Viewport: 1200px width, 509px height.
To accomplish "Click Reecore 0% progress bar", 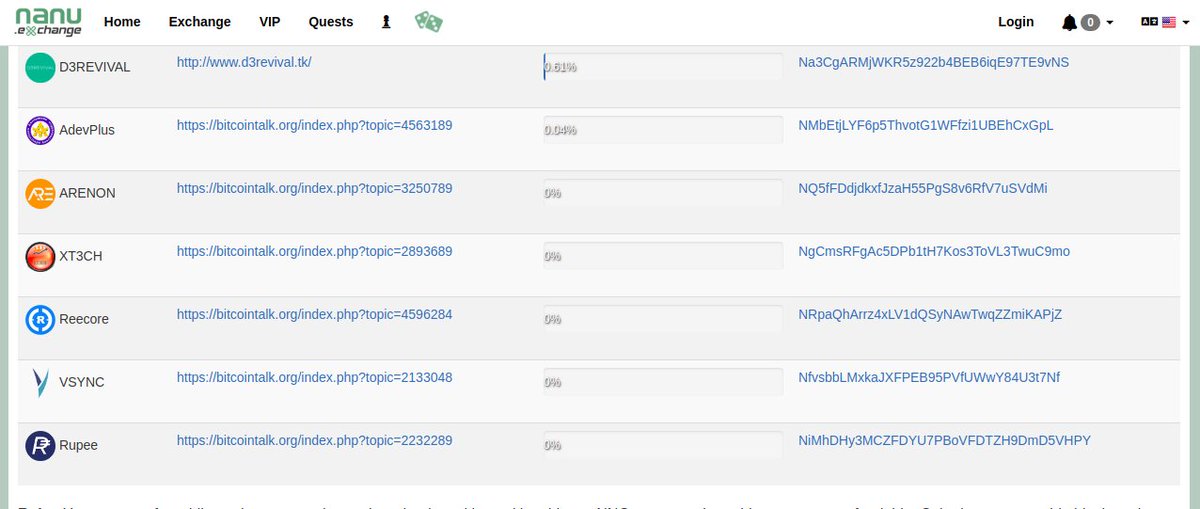I will (663, 319).
